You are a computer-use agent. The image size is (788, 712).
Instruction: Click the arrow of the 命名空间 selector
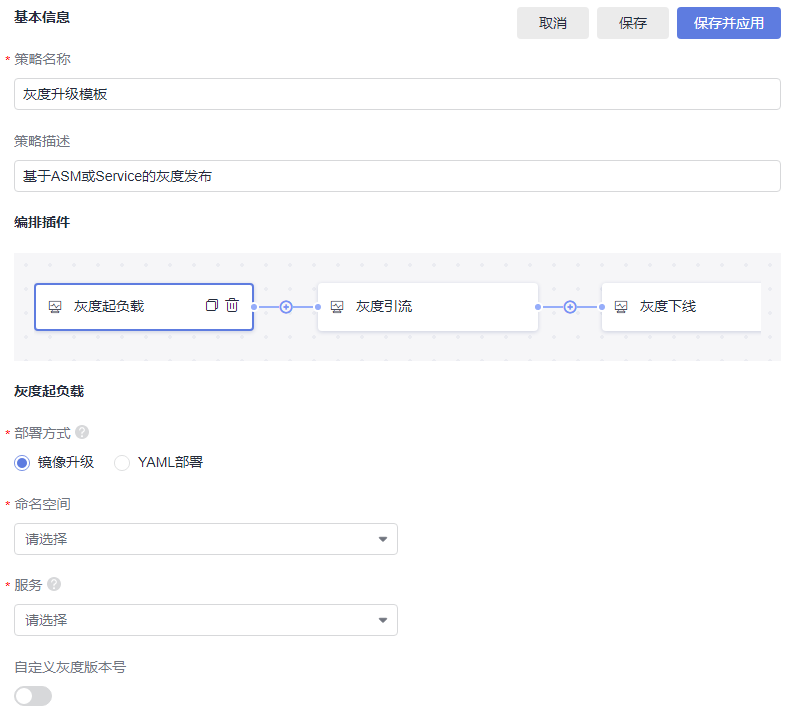(382, 540)
